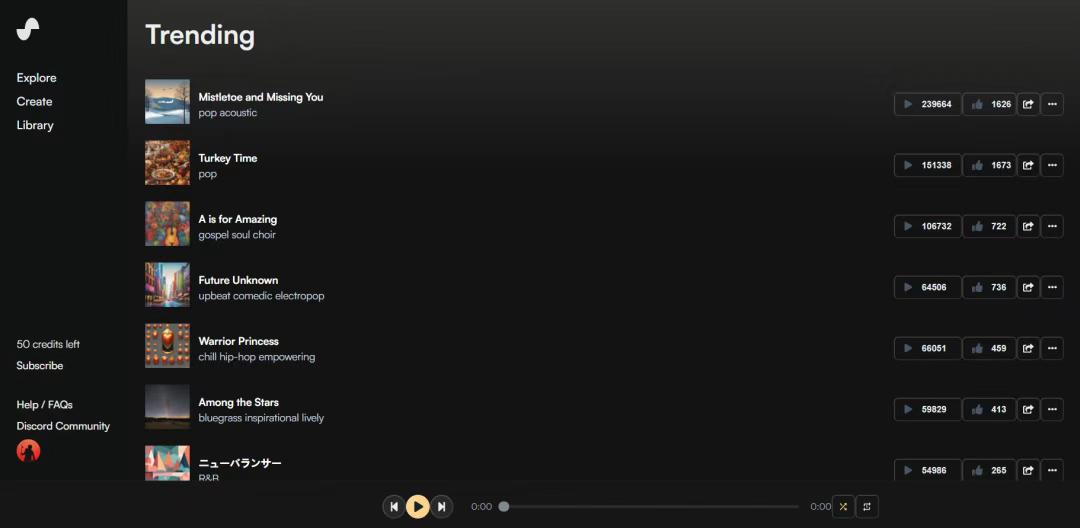This screenshot has height=528, width=1080.
Task: Play Future Unknown via play count button
Action: [x=928, y=288]
